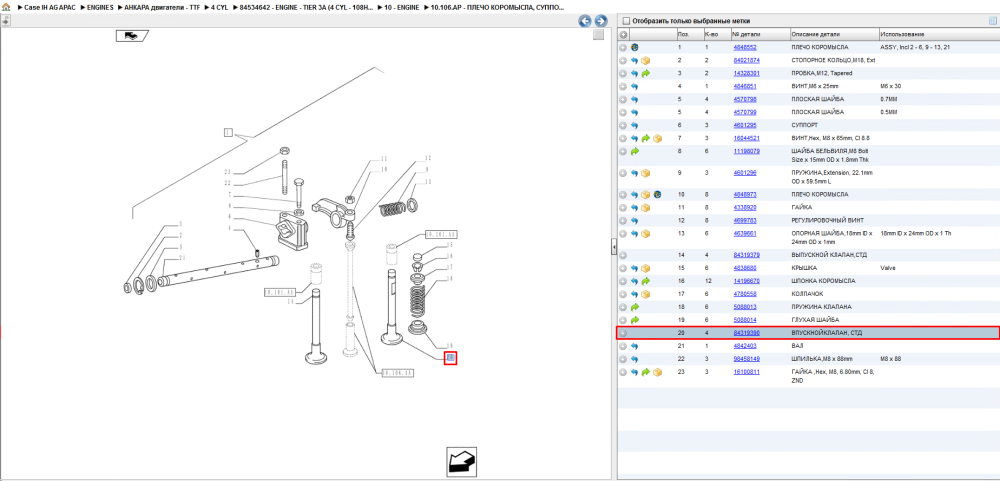Image resolution: width=1000 pixels, height=481 pixels.
Task: Go to the catalog home icon
Action: 6,6
